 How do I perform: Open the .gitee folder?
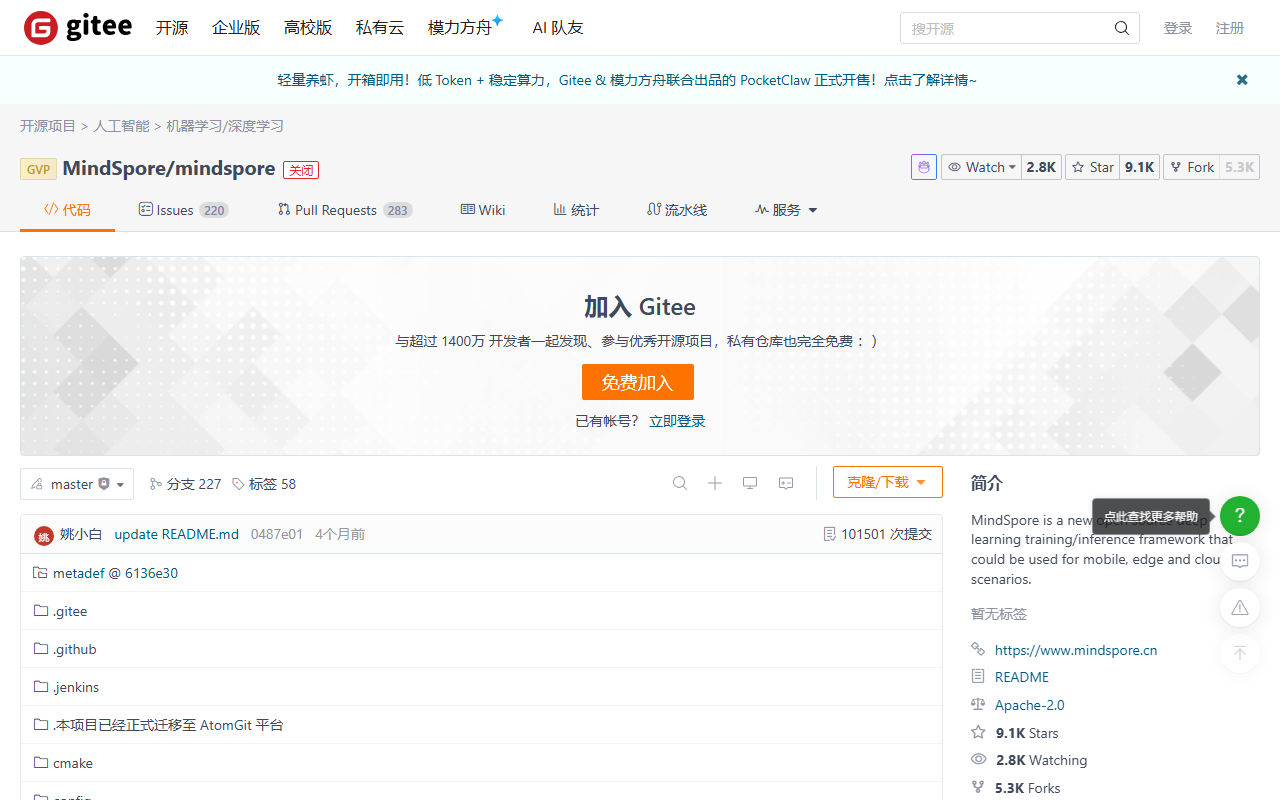coord(70,611)
